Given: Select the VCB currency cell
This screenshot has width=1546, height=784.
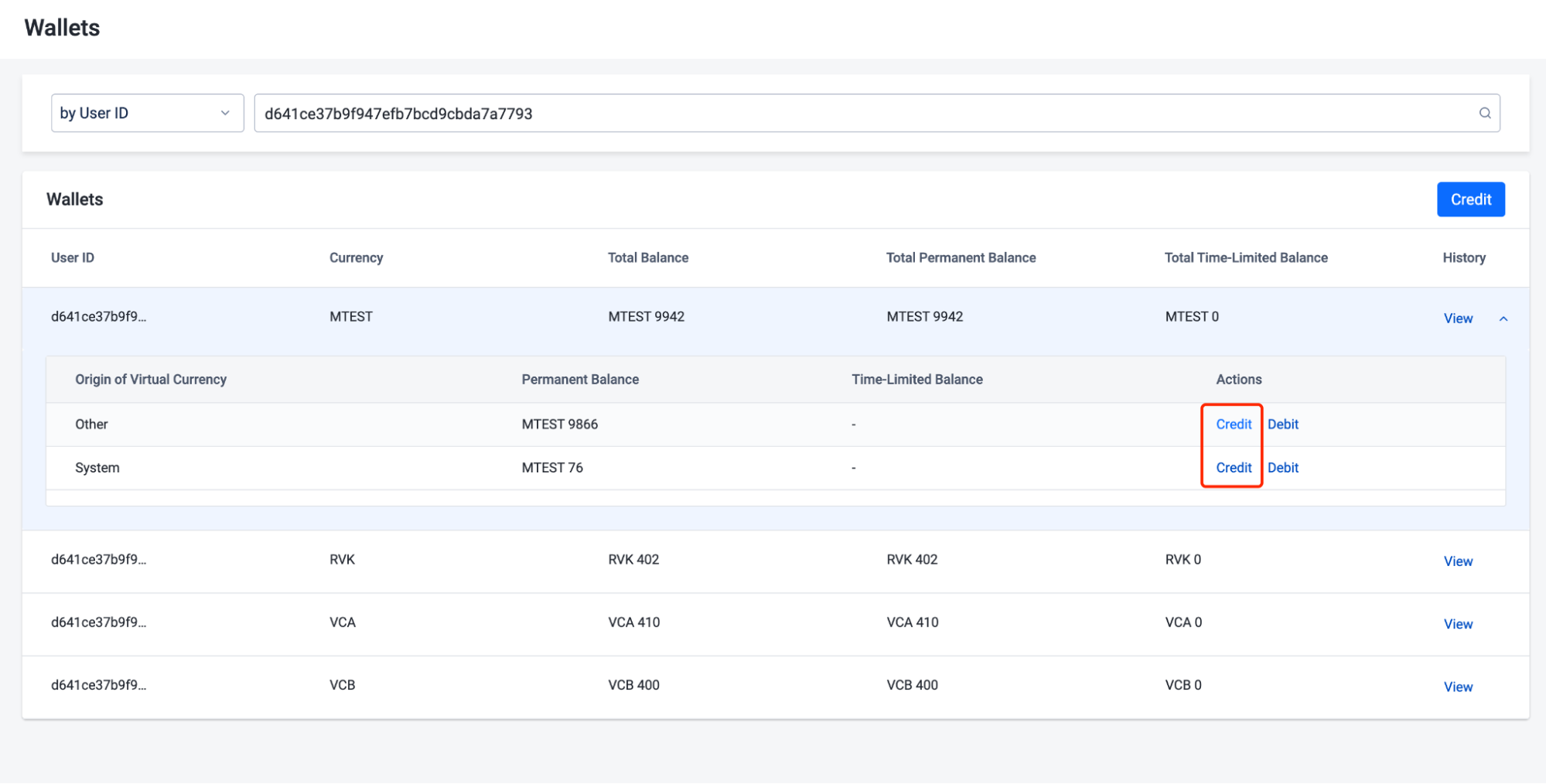Looking at the screenshot, I should click(x=342, y=685).
